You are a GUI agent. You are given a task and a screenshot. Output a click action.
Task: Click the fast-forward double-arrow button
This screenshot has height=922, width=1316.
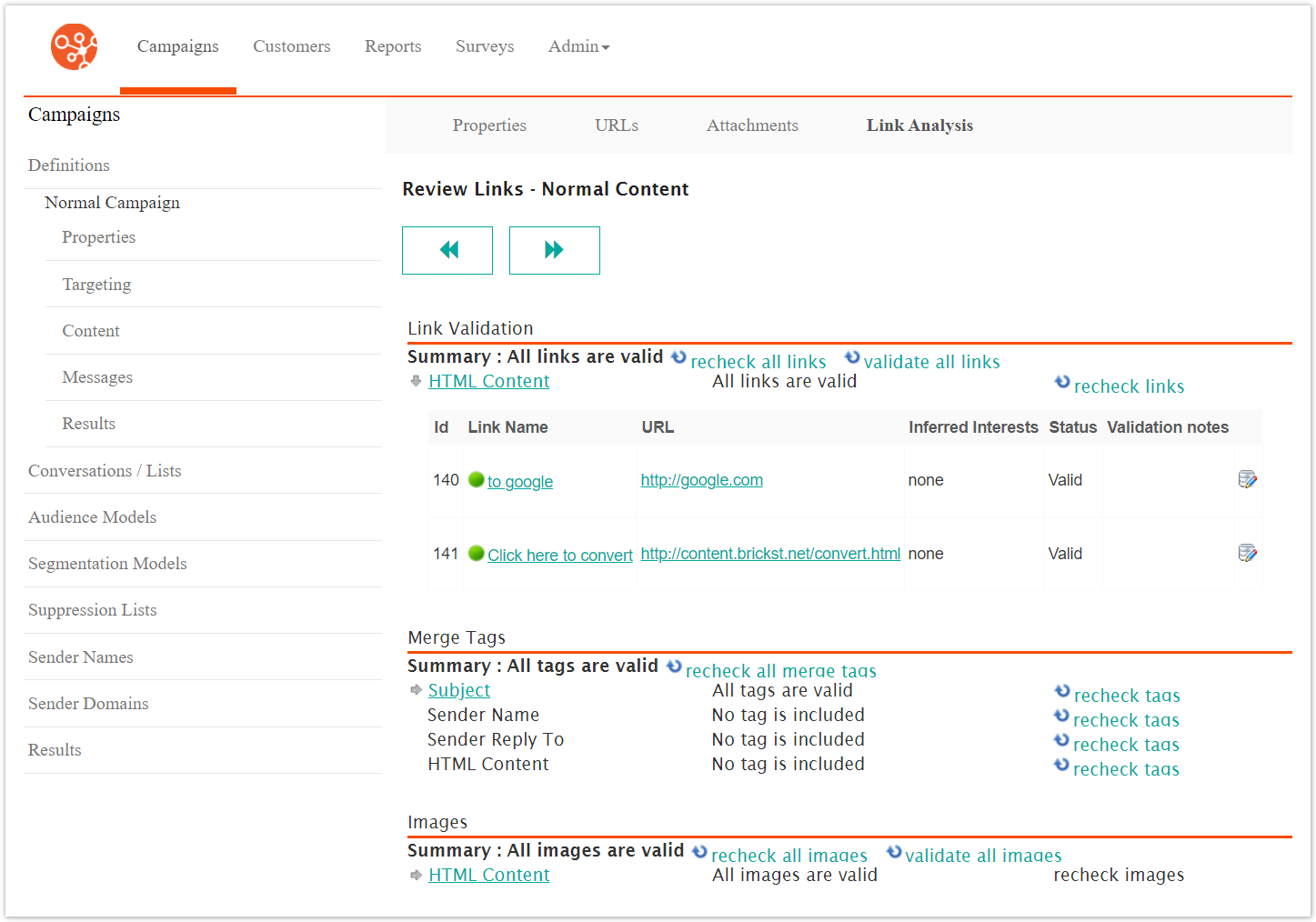click(x=554, y=250)
